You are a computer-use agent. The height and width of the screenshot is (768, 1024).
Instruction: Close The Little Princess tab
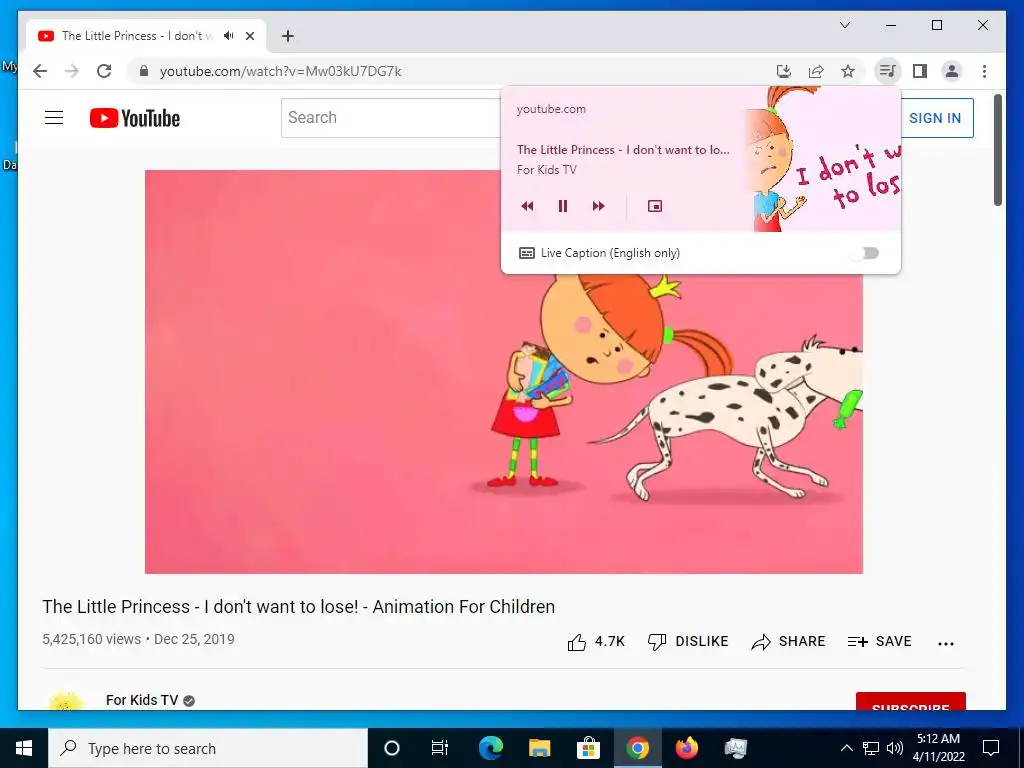[x=249, y=36]
